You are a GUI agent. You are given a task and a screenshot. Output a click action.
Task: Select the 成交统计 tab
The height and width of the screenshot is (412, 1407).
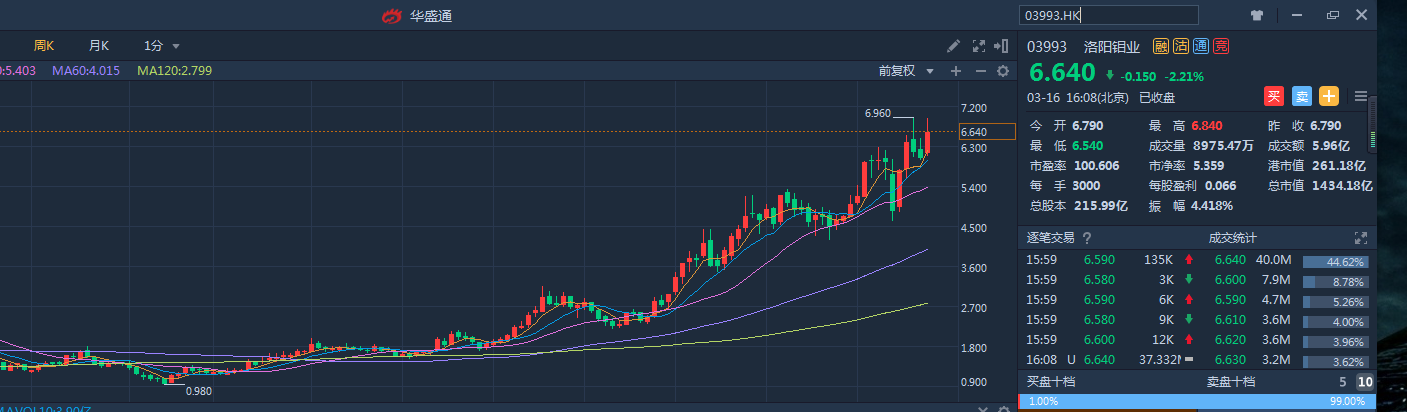click(1233, 238)
